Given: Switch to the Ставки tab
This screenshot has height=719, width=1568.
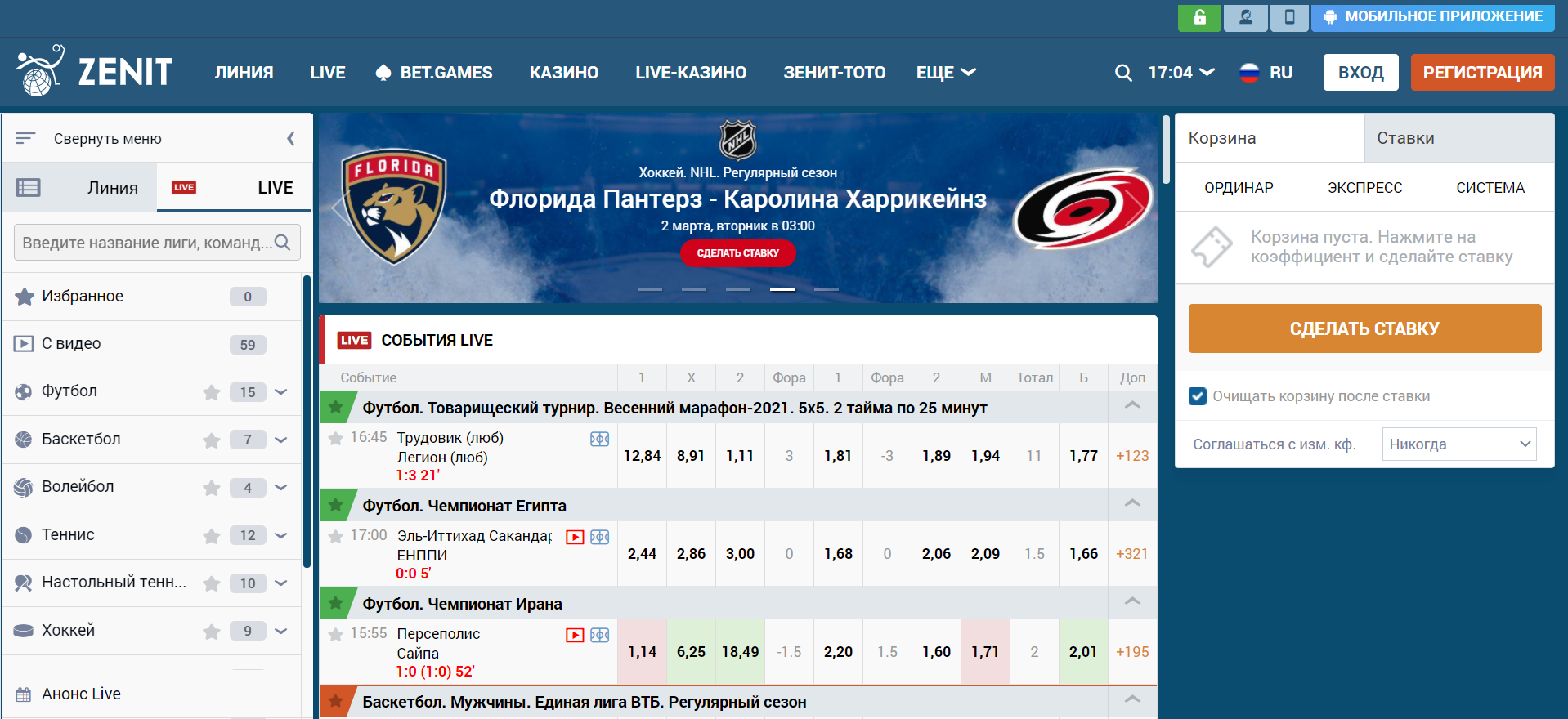Looking at the screenshot, I should click(x=1459, y=138).
